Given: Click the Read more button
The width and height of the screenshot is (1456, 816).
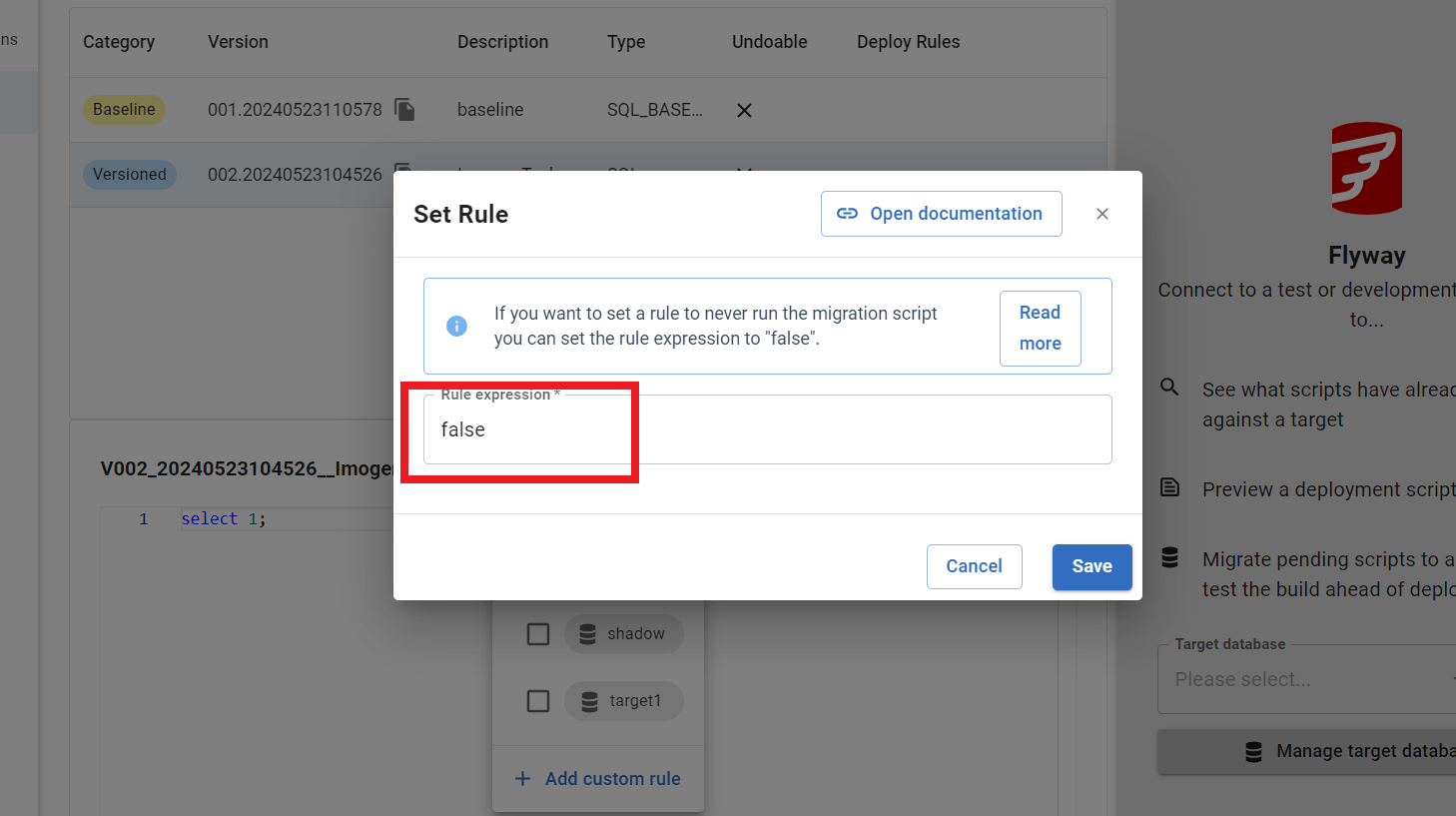Looking at the screenshot, I should click(1040, 328).
